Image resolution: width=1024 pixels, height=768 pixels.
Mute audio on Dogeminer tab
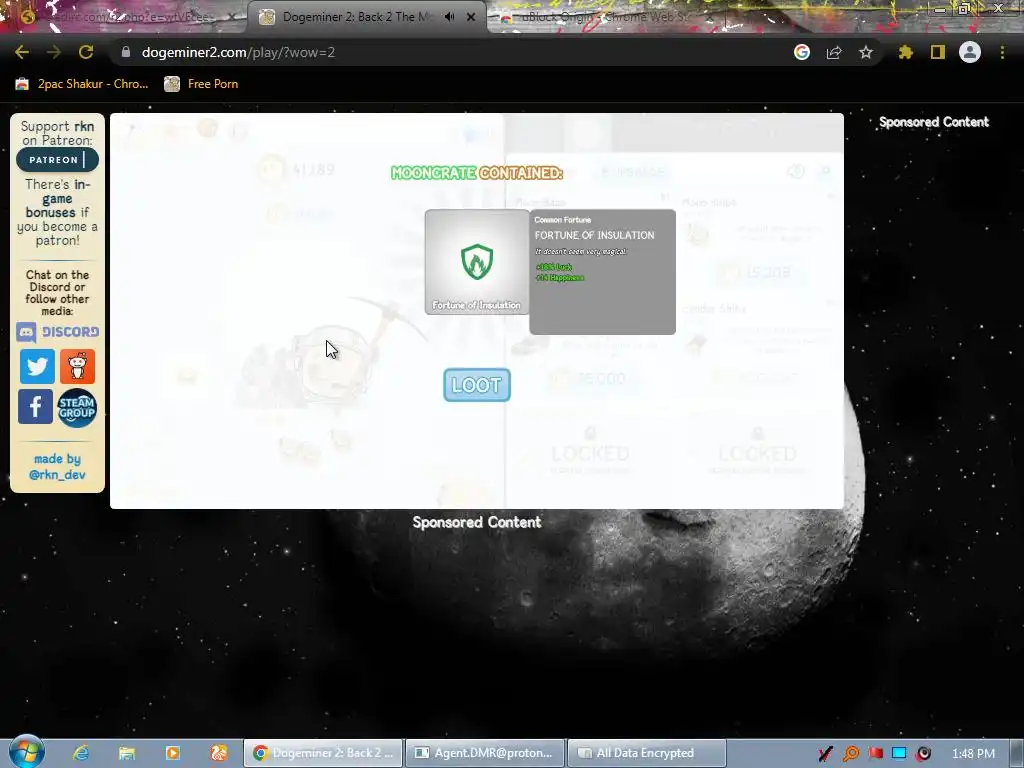coord(449,17)
